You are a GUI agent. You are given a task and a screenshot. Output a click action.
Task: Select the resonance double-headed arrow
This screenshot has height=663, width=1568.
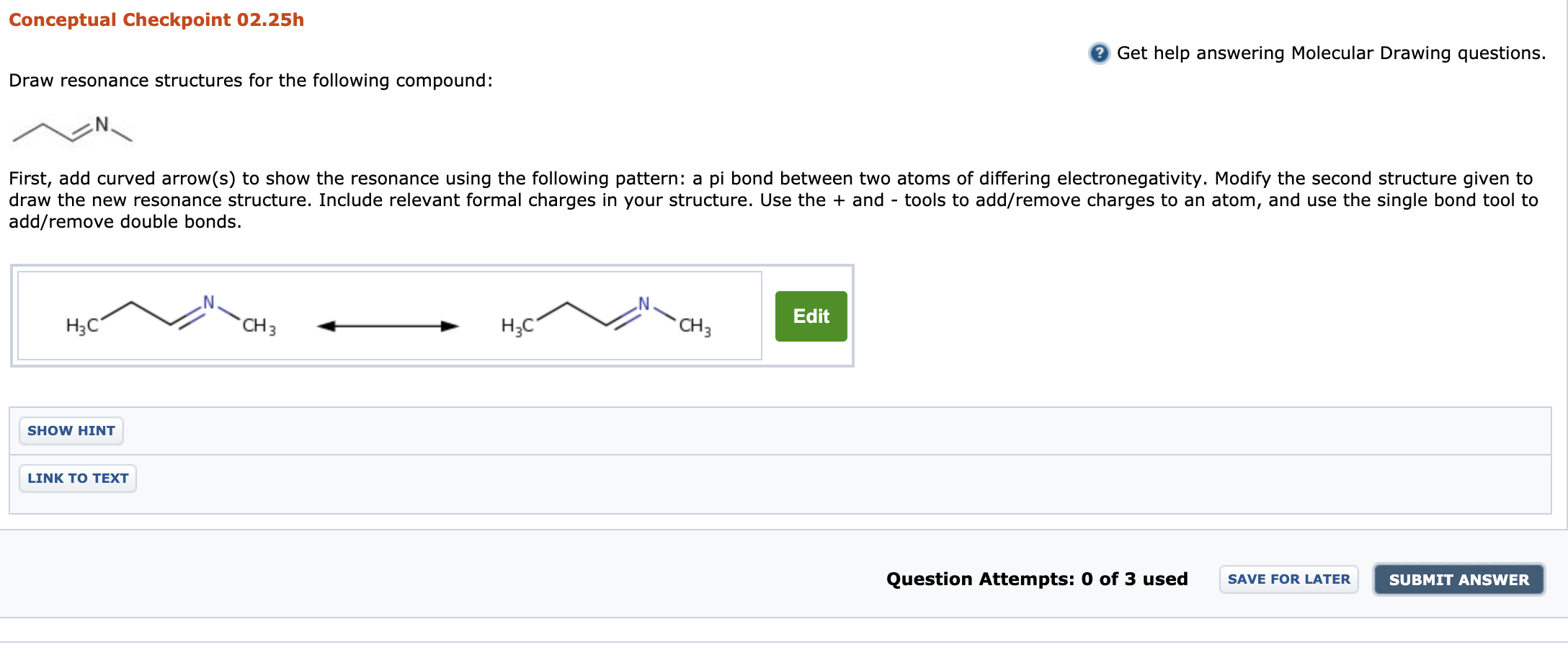point(388,326)
